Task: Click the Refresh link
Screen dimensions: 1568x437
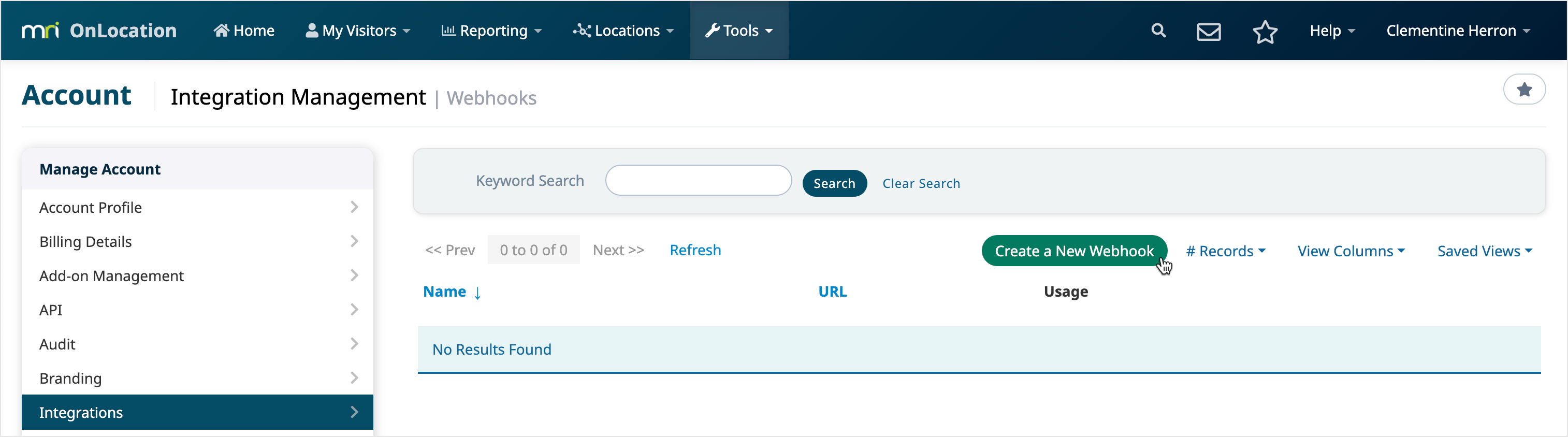Action: click(695, 250)
